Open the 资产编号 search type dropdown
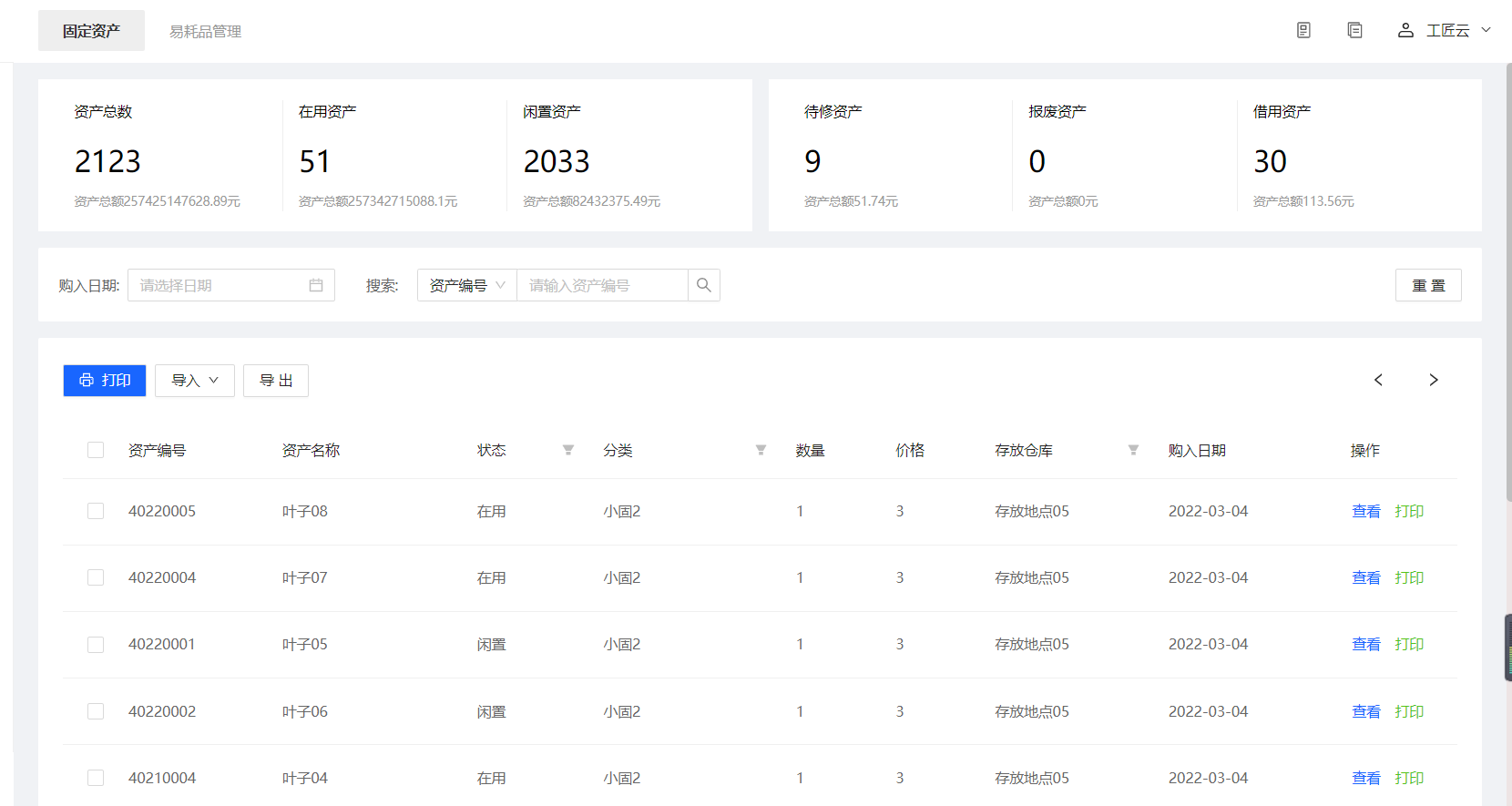1512x806 pixels. pos(467,285)
